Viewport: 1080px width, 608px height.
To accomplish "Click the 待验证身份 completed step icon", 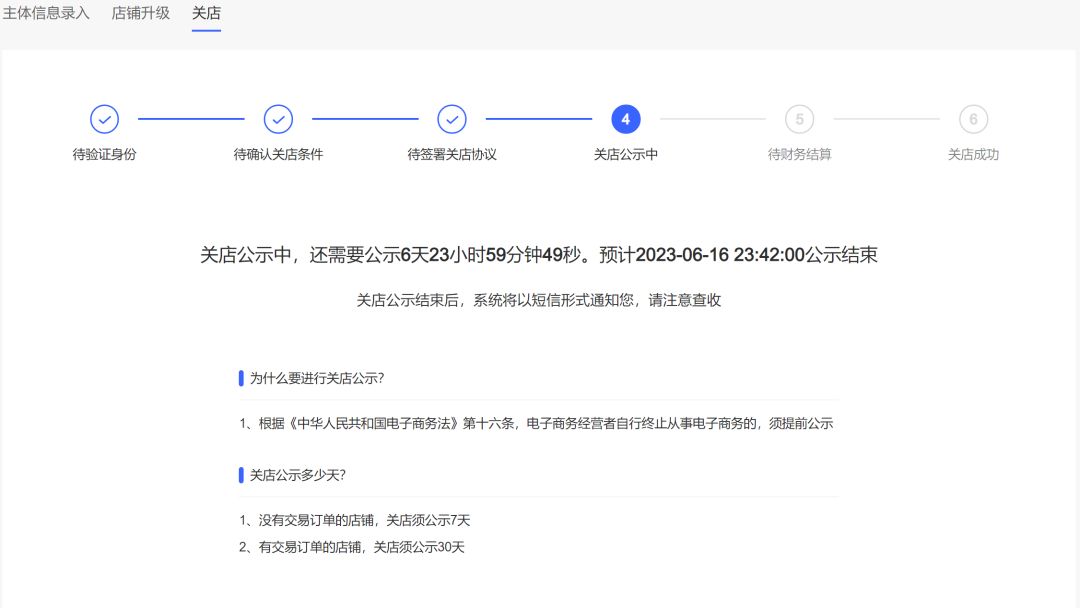I will point(104,118).
